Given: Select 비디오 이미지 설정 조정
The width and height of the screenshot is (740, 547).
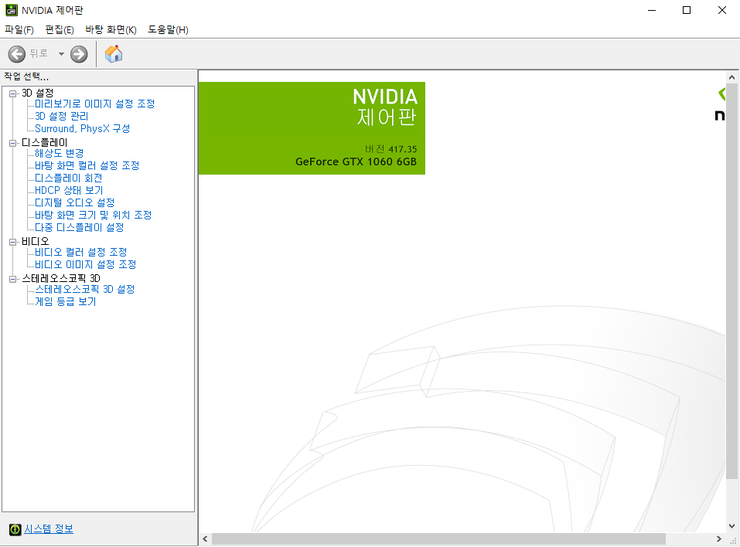Looking at the screenshot, I should 85,264.
